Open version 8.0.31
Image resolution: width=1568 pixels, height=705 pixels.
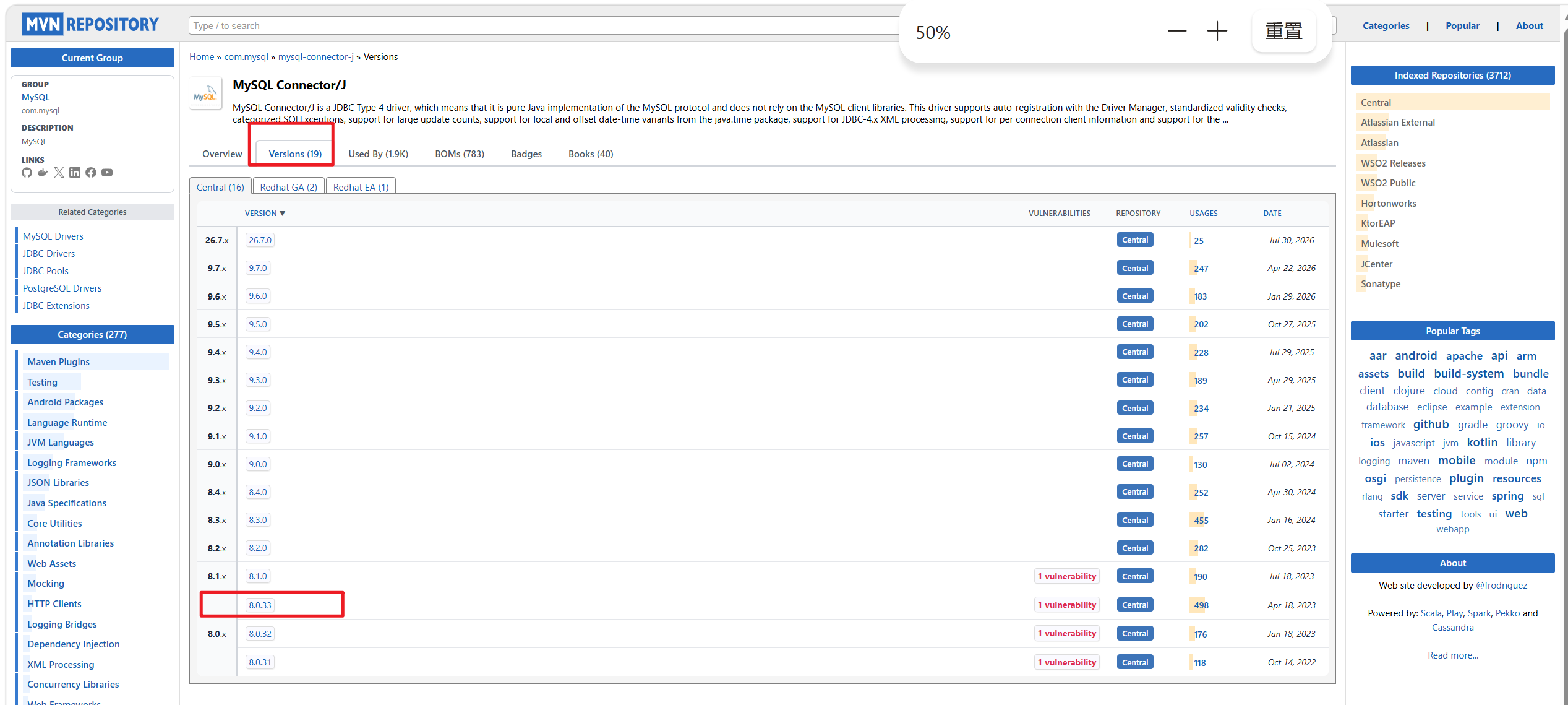tap(260, 662)
